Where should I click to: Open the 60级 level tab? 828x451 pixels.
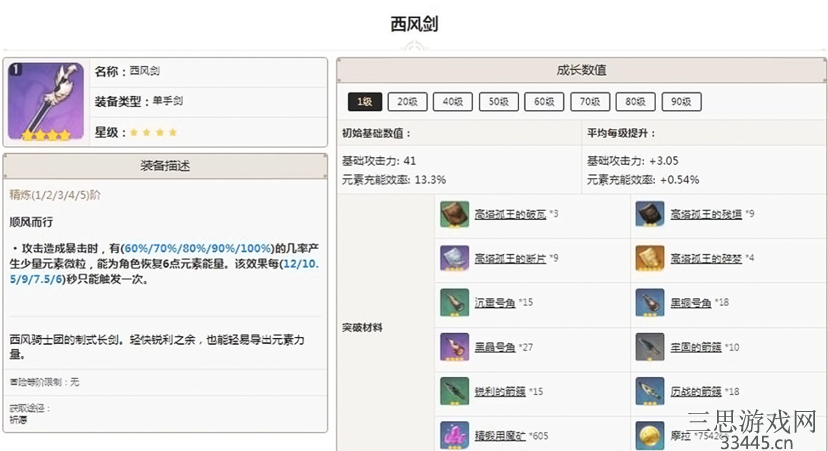point(544,102)
